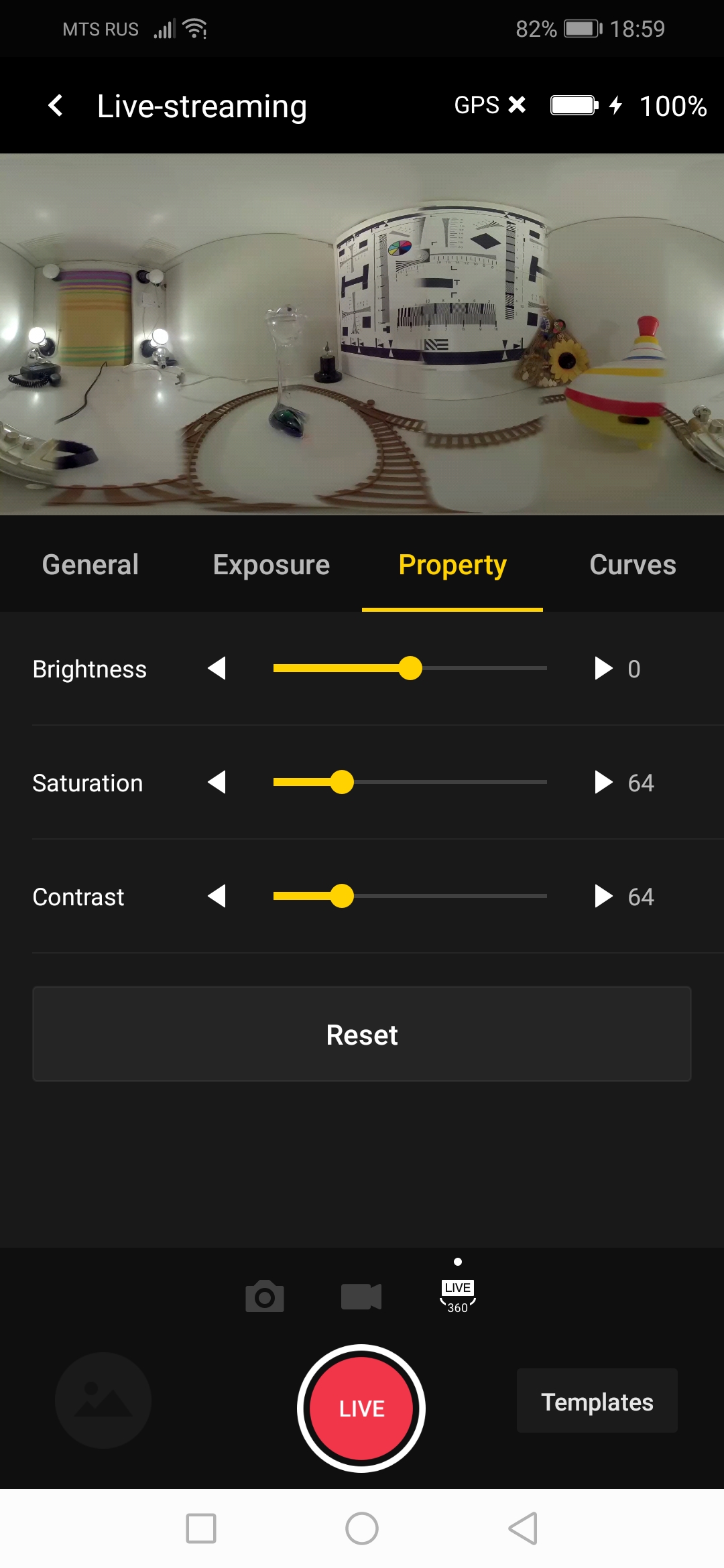Decrease Contrast with the left arrow
Screen dimensions: 724x1568
217,896
